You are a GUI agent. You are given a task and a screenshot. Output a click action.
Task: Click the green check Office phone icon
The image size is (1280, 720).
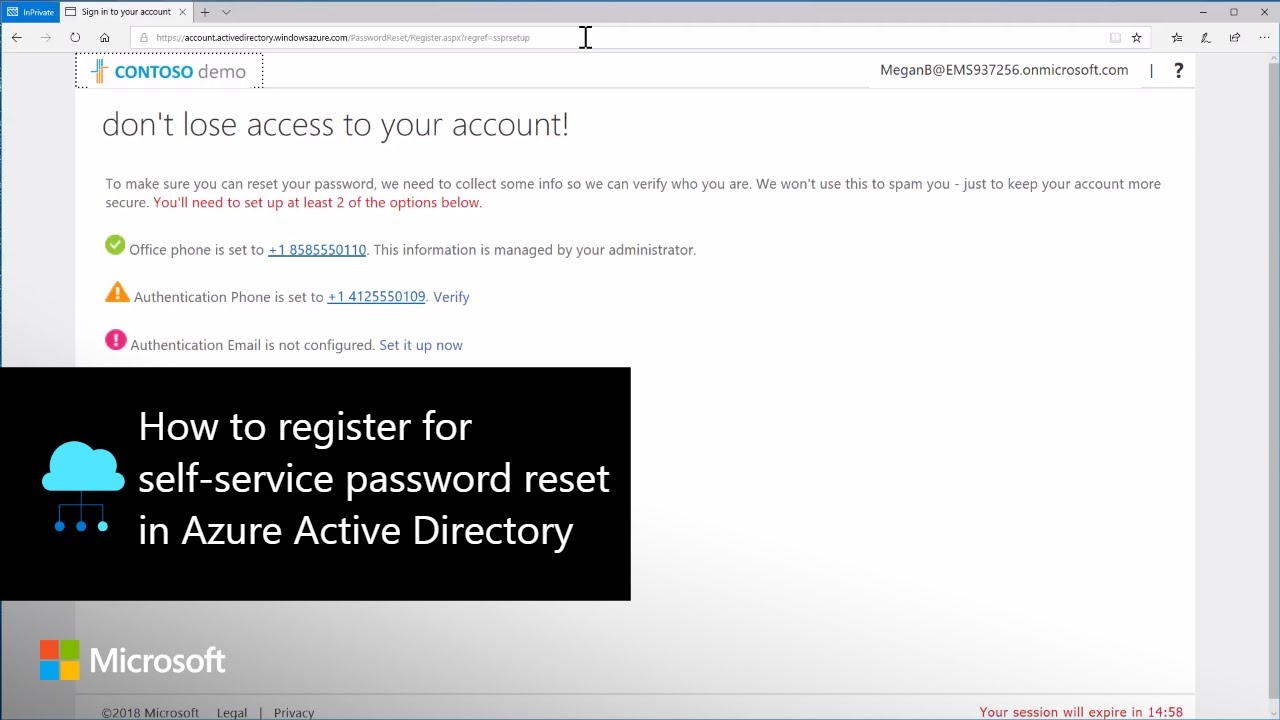[115, 245]
